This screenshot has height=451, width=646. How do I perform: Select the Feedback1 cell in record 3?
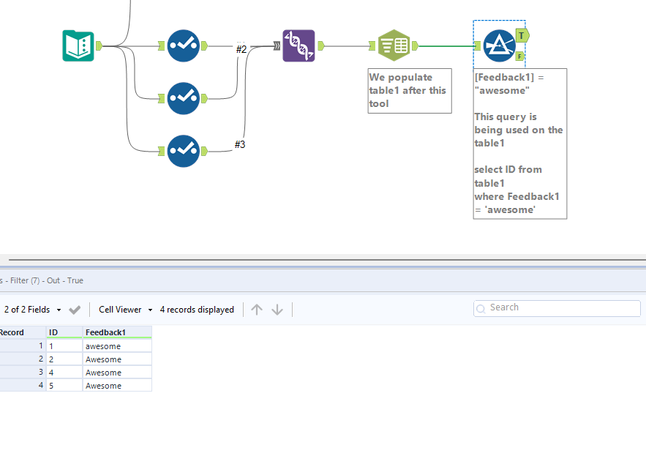click(117, 373)
